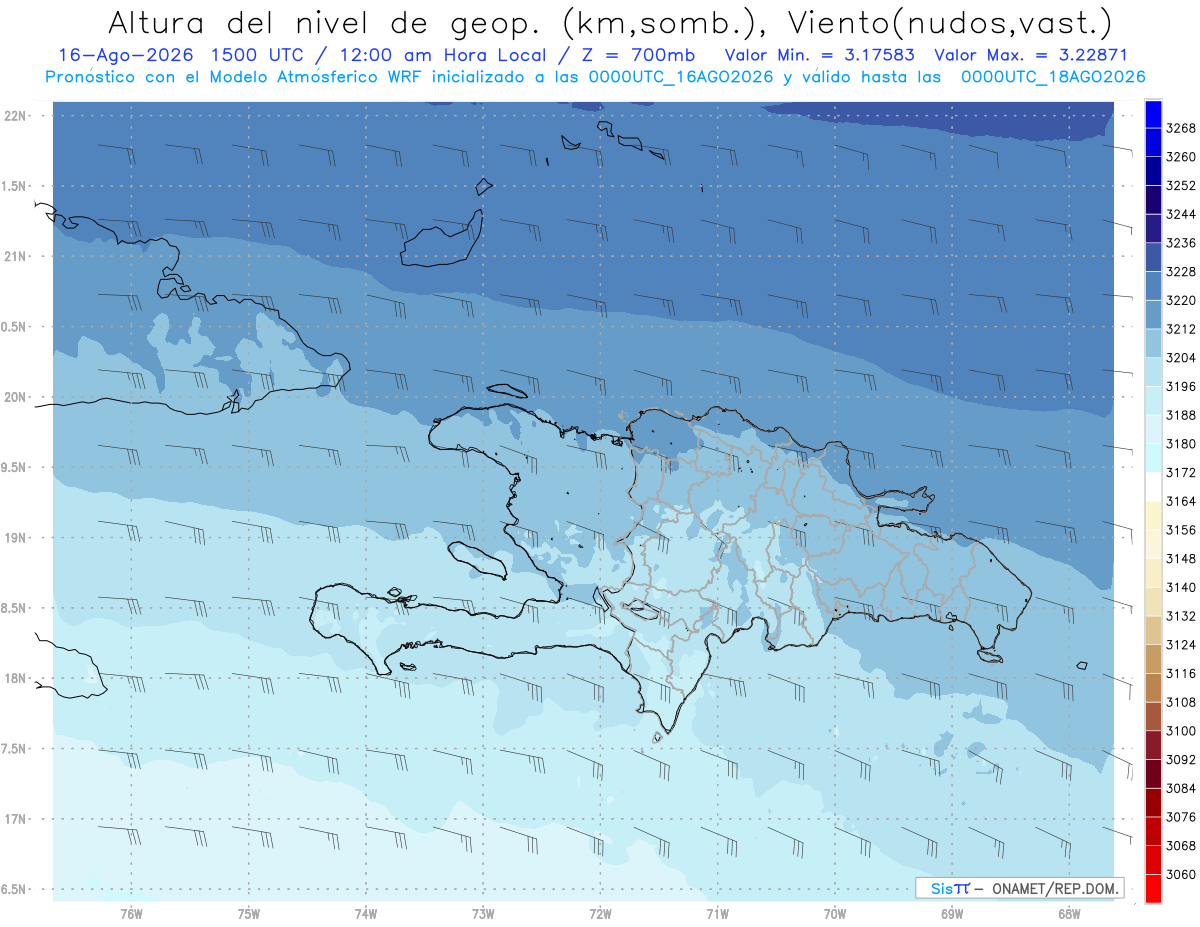Click the 3172 legend value
Screen dimensions: 1200x927
click(1181, 472)
